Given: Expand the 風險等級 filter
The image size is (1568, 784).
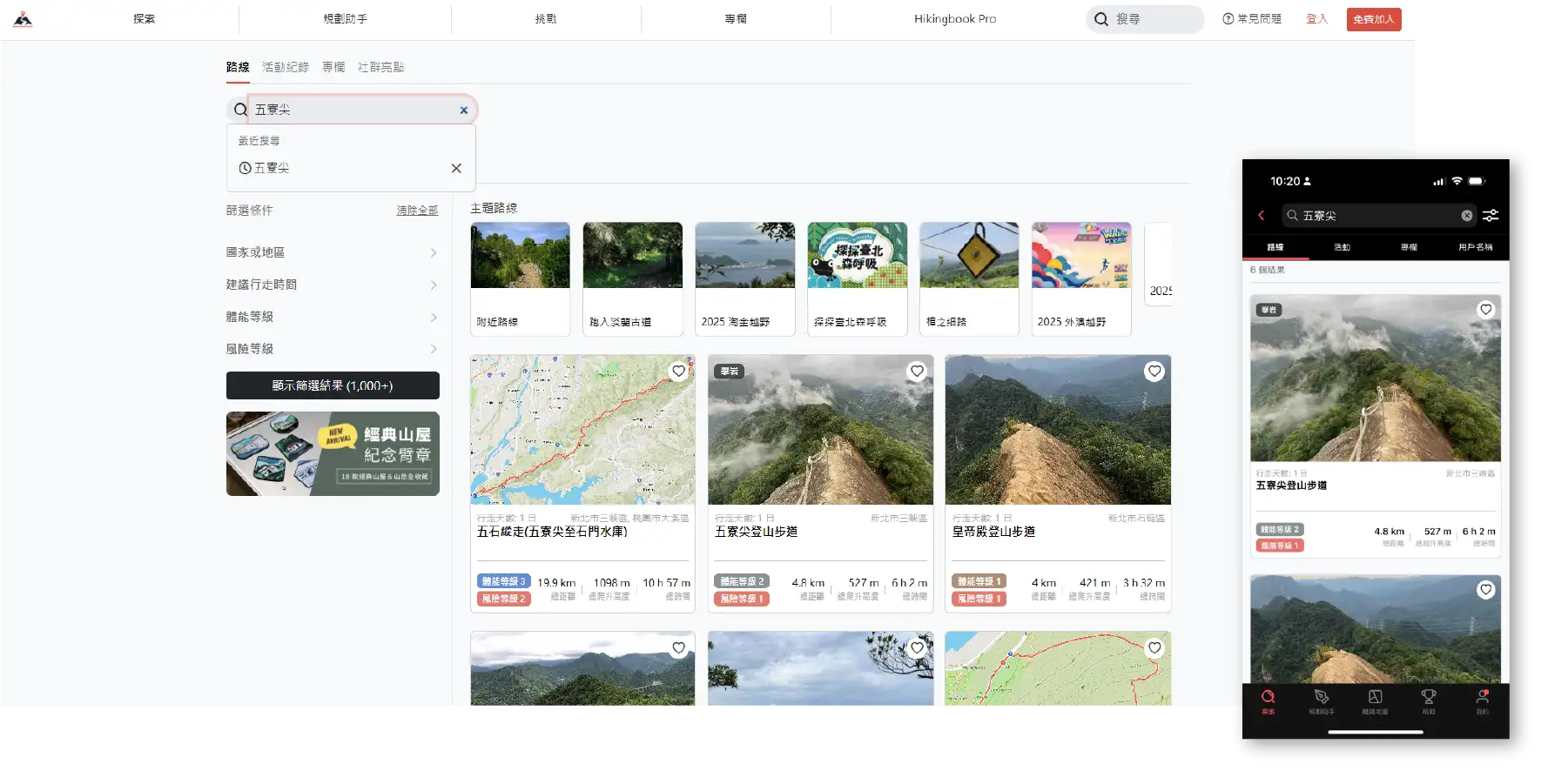Looking at the screenshot, I should [333, 349].
